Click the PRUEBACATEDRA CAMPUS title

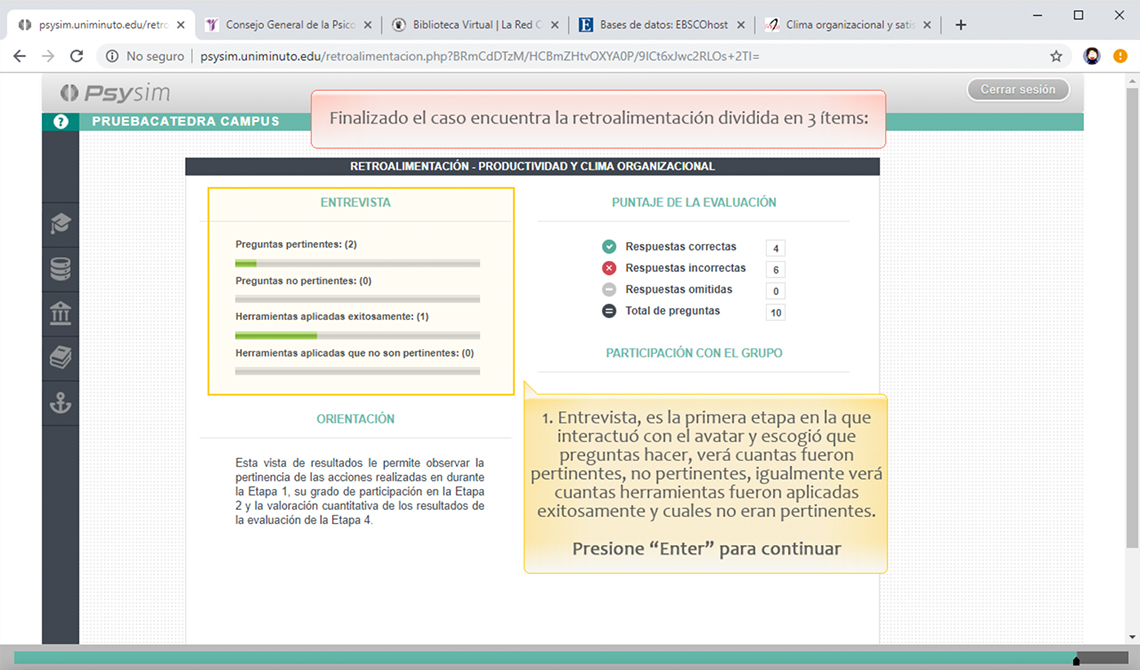click(185, 121)
